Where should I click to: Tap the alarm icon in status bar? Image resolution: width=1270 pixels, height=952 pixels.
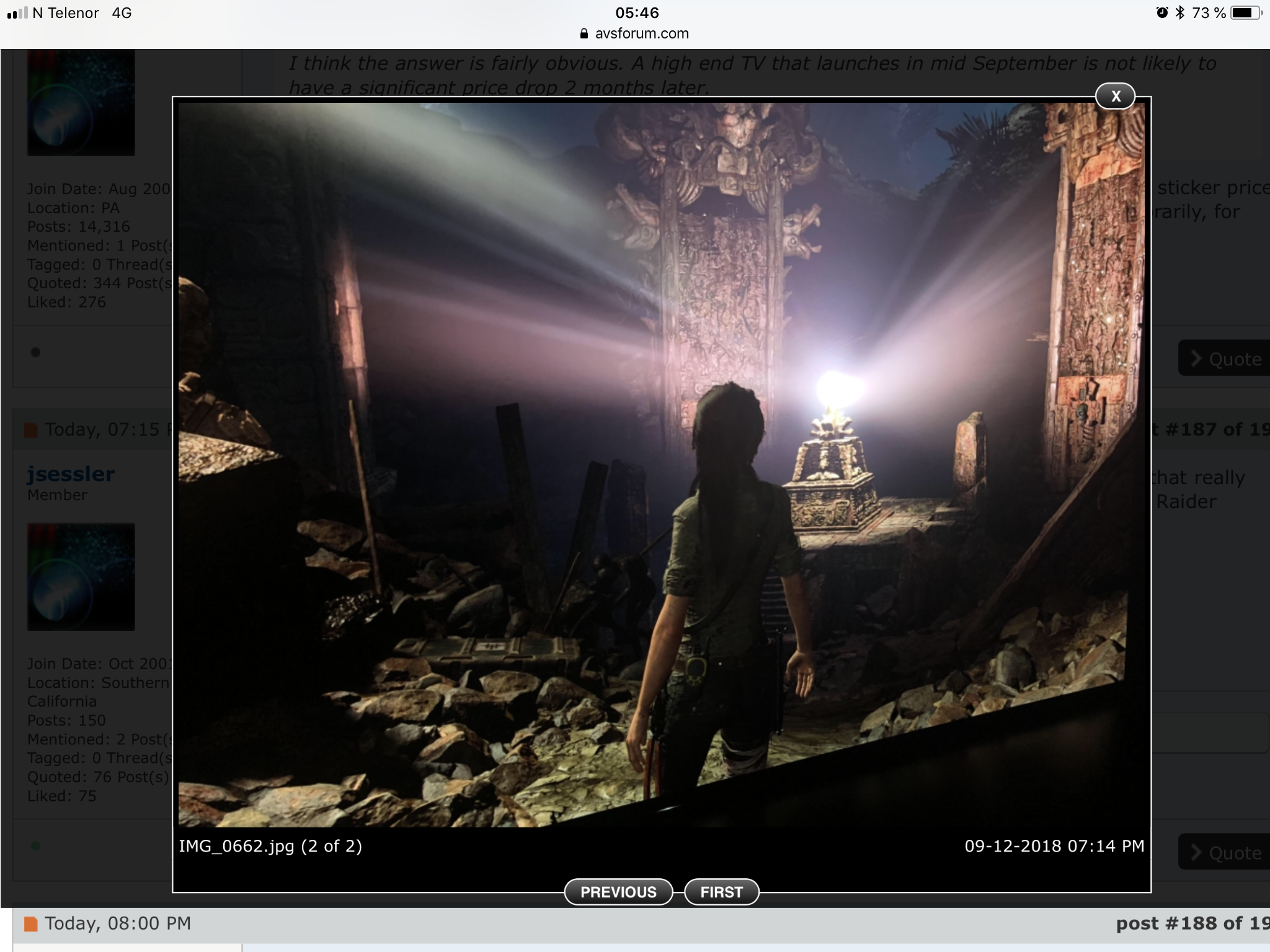[1162, 12]
